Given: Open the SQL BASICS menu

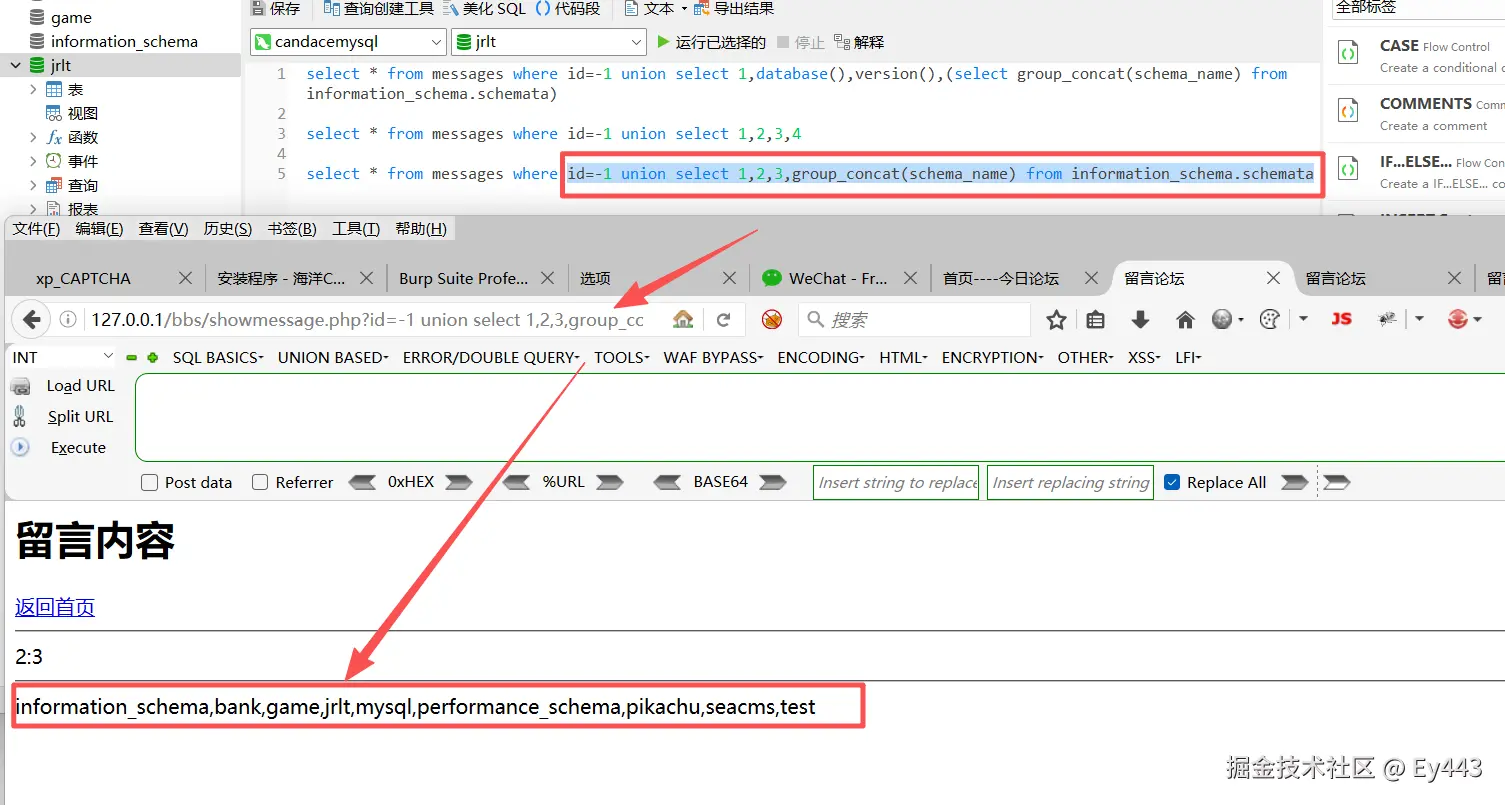Looking at the screenshot, I should (218, 357).
